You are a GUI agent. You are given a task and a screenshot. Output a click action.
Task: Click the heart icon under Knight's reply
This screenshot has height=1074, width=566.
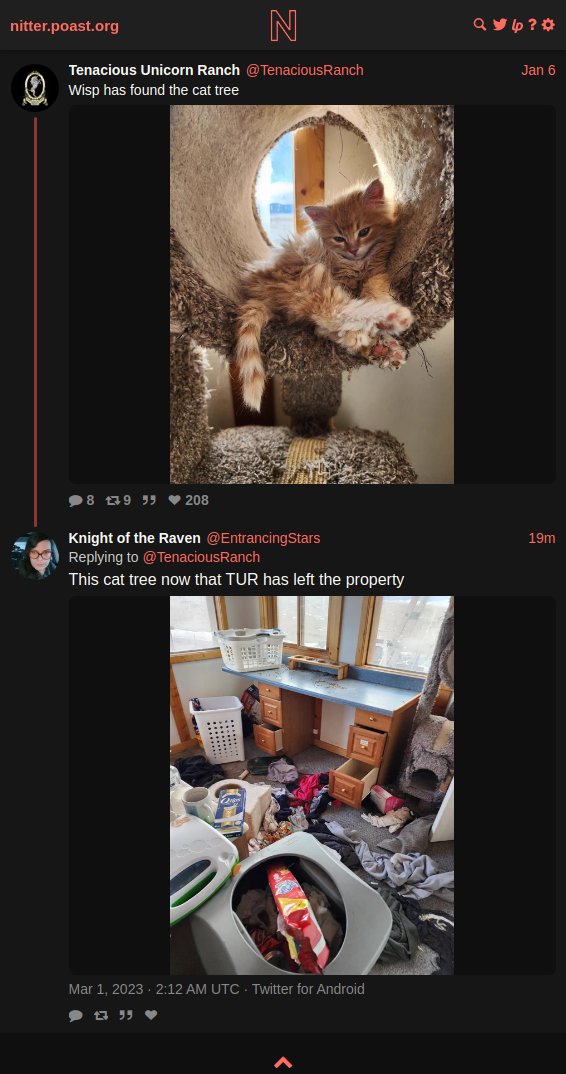[x=151, y=1015]
